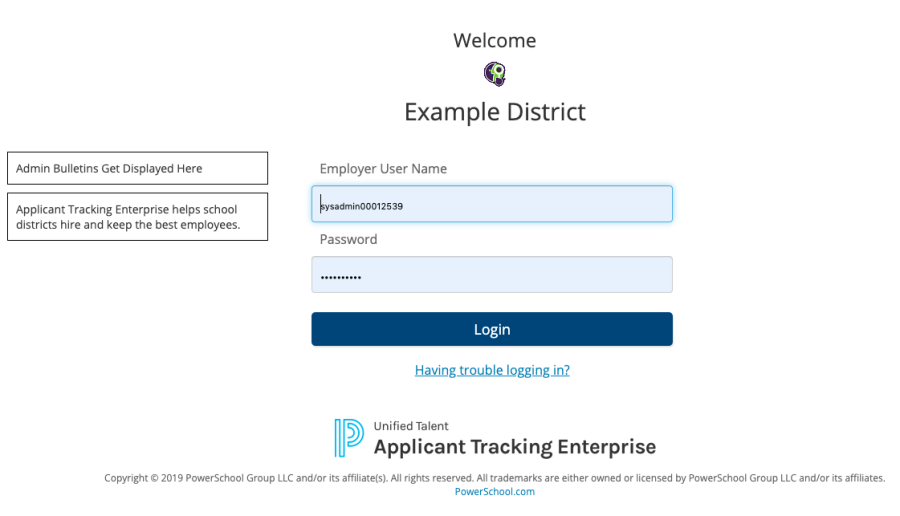Click the Example District title
This screenshot has height=516, width=900.
[x=494, y=112]
